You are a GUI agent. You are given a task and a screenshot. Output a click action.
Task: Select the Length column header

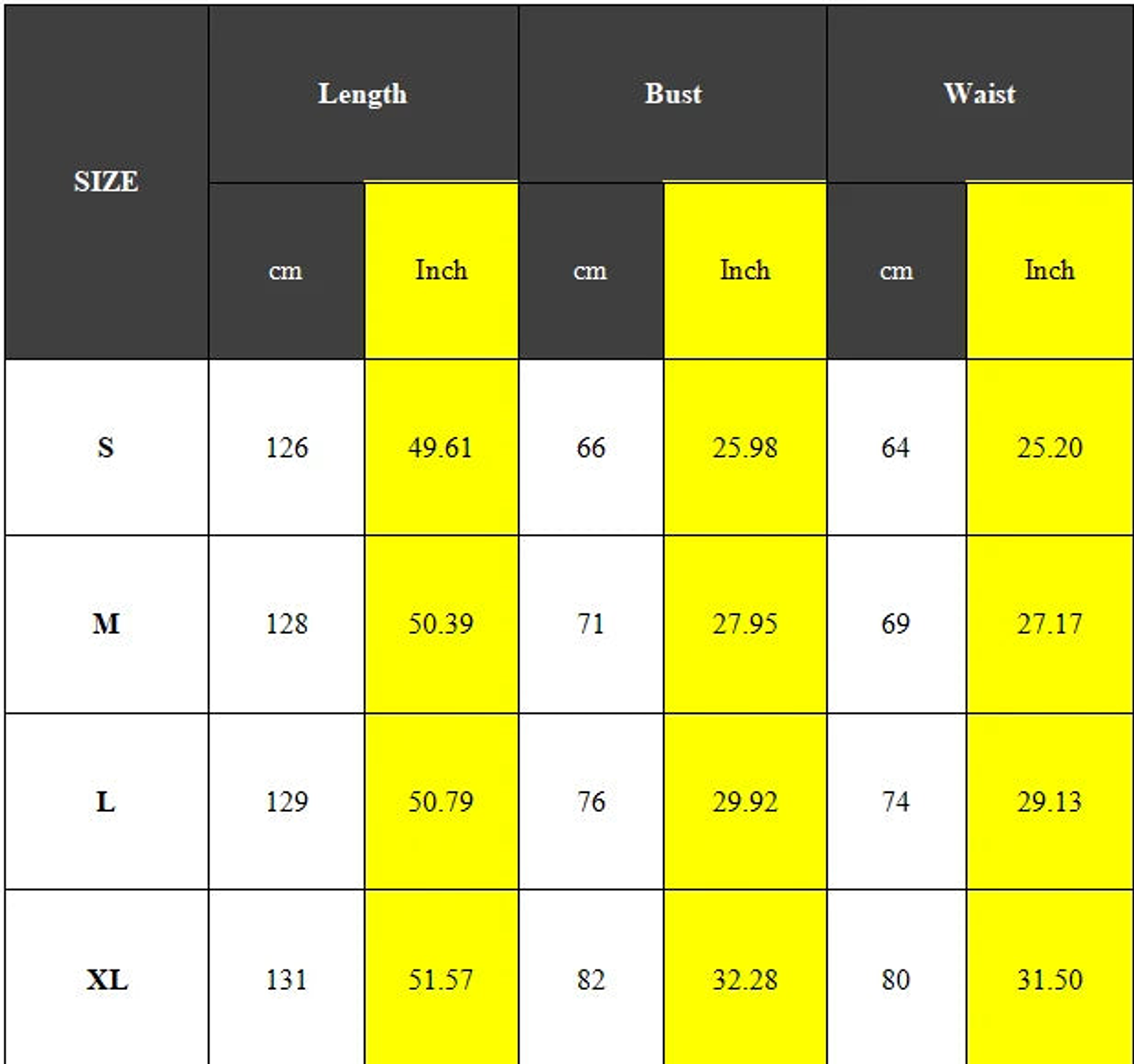coord(362,95)
